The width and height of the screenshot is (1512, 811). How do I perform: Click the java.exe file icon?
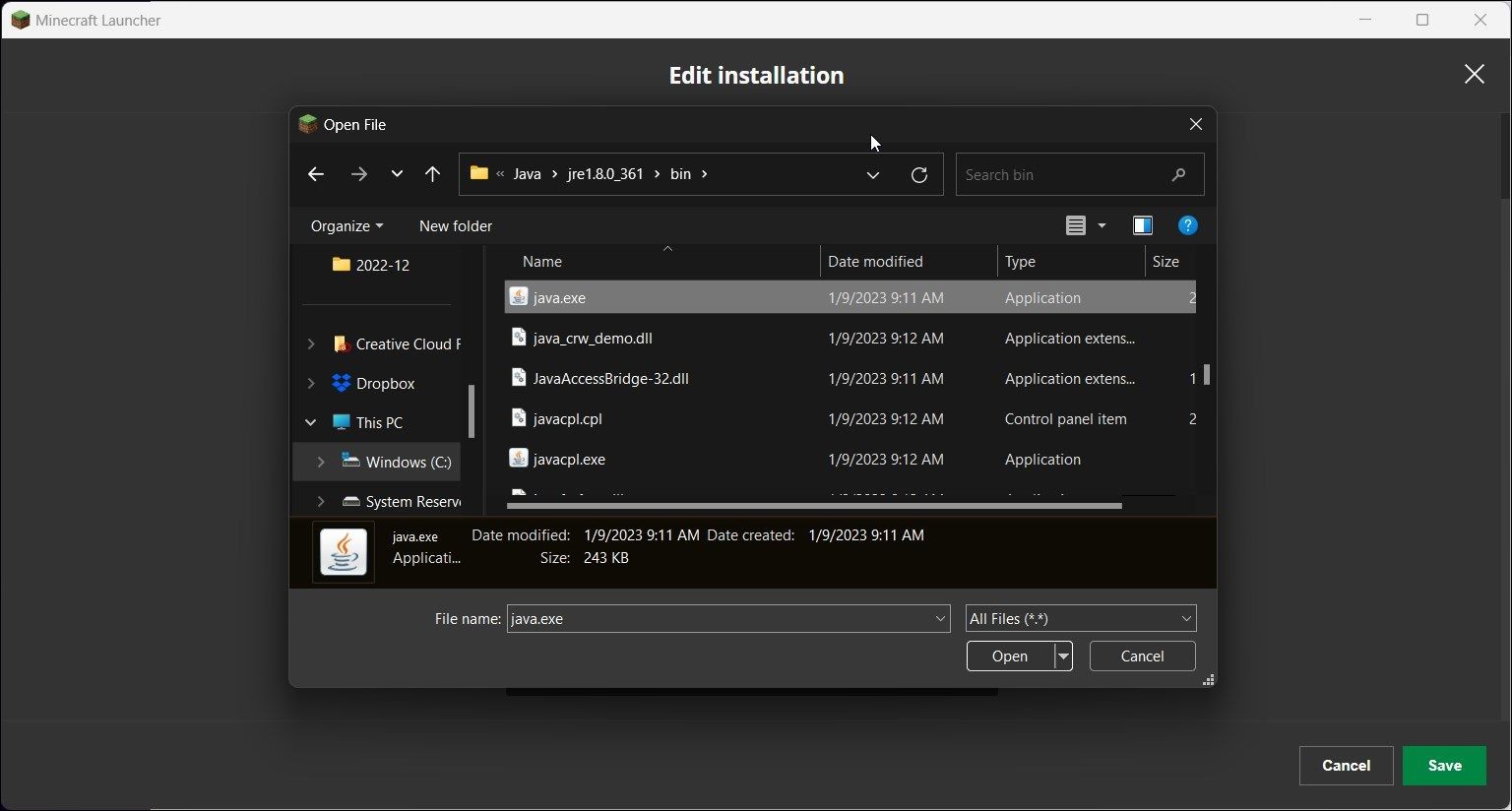519,296
